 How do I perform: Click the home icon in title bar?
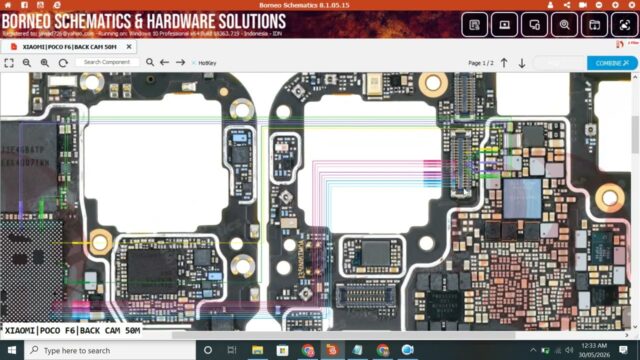click(x=8, y=5)
